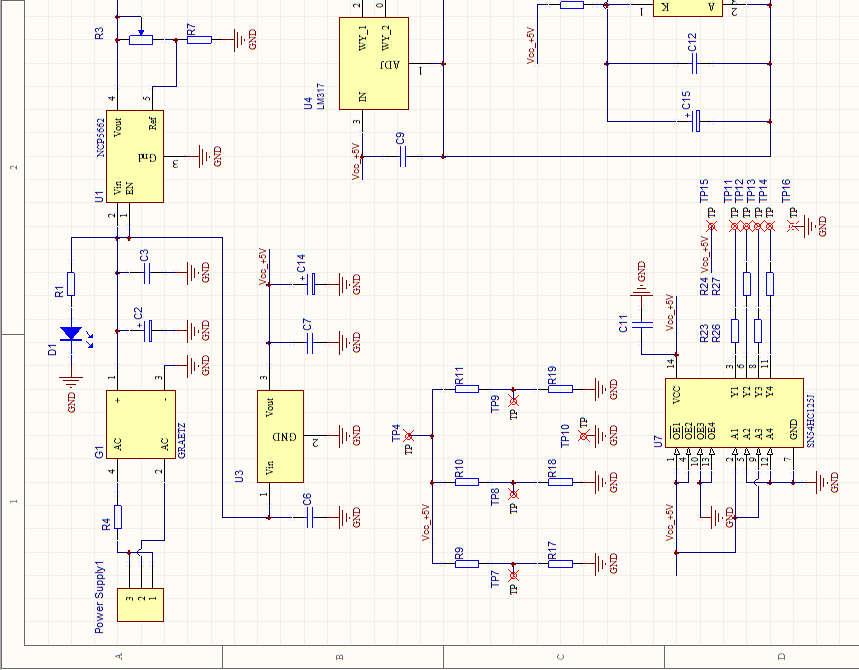Click test point TP10 marker
Viewport: 859px width, 670px height.
click(583, 436)
